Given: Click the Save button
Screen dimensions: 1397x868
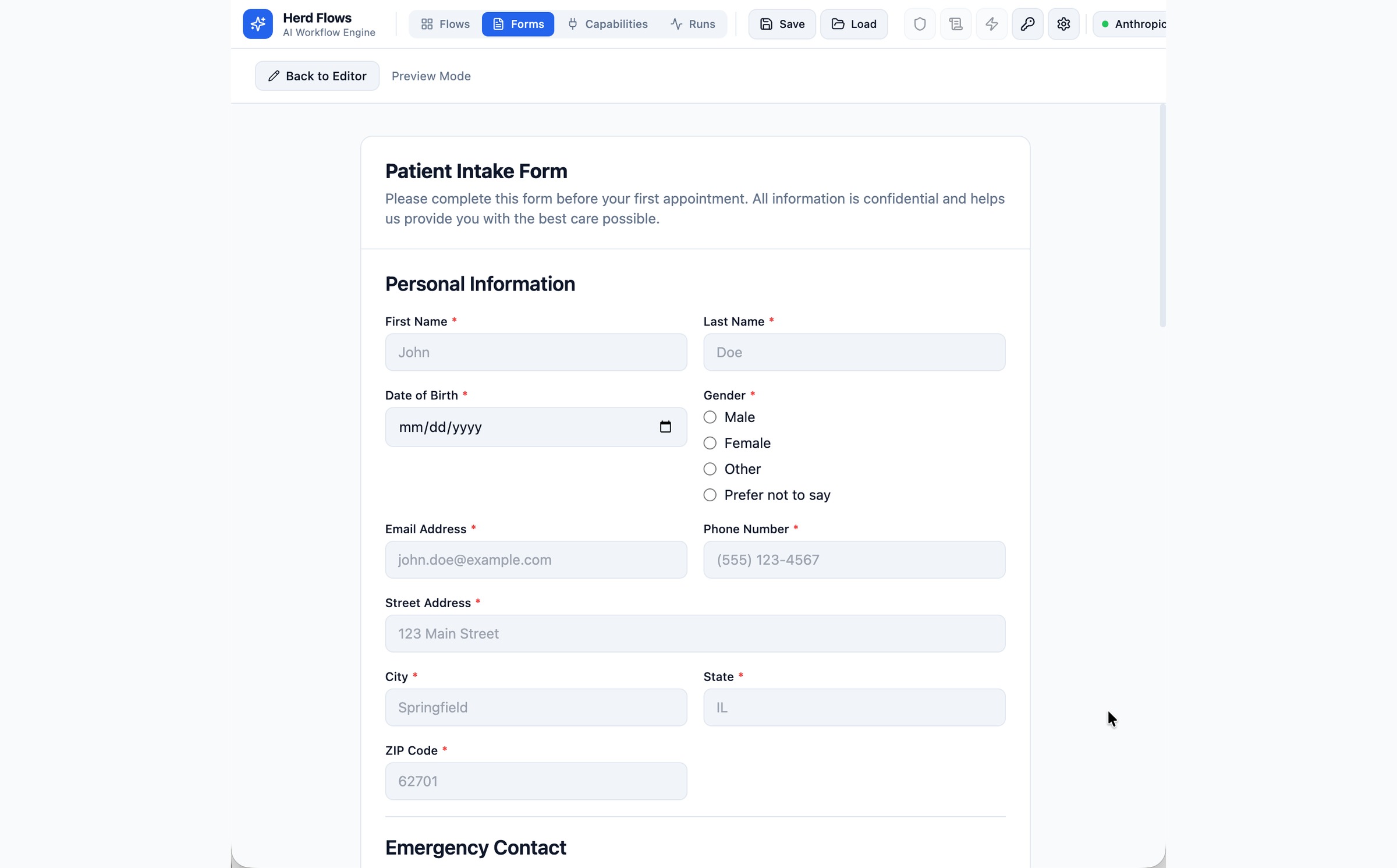Looking at the screenshot, I should [782, 24].
